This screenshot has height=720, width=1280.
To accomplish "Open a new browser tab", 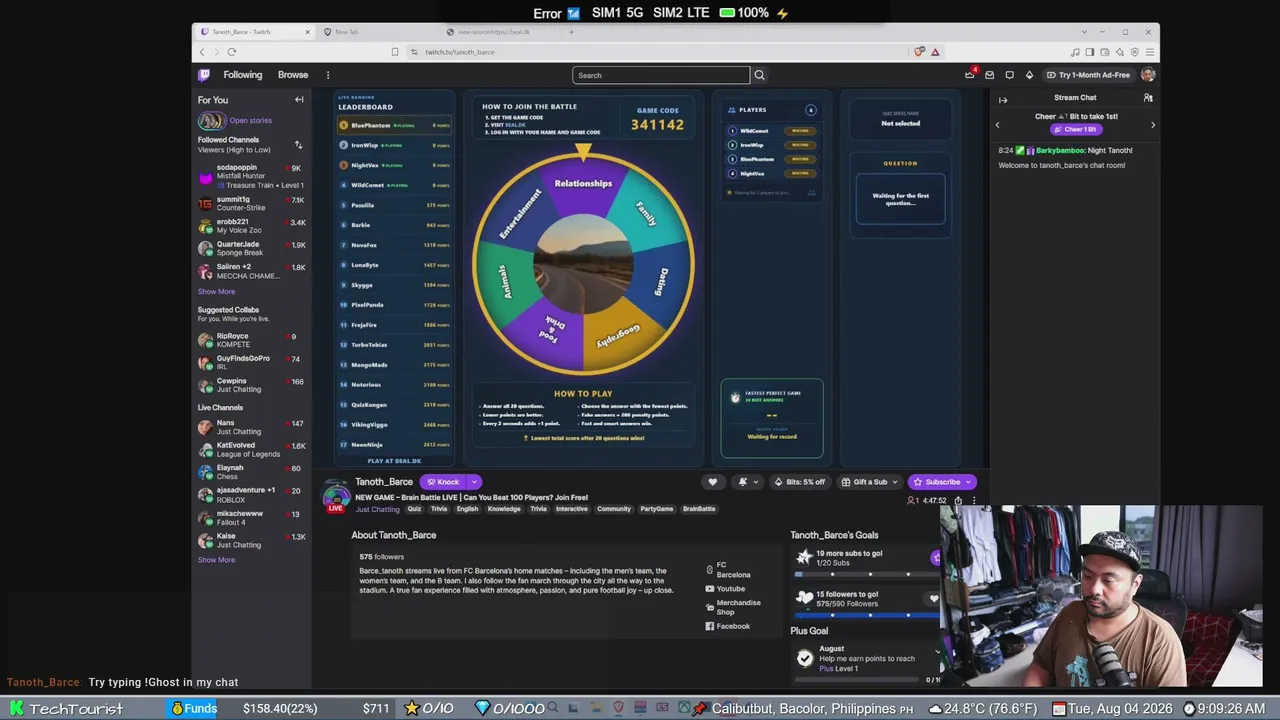I will click(x=571, y=32).
